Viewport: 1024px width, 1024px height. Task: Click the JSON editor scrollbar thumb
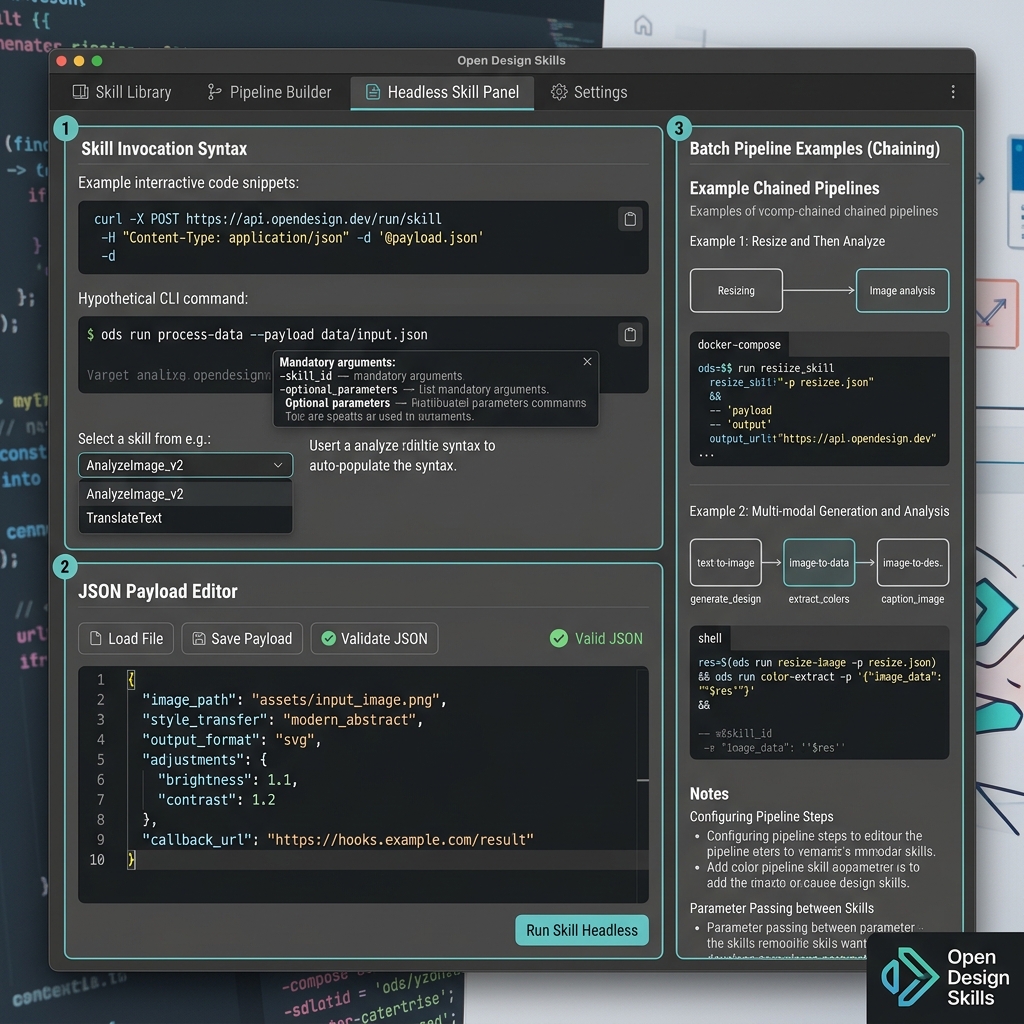pyautogui.click(x=643, y=780)
